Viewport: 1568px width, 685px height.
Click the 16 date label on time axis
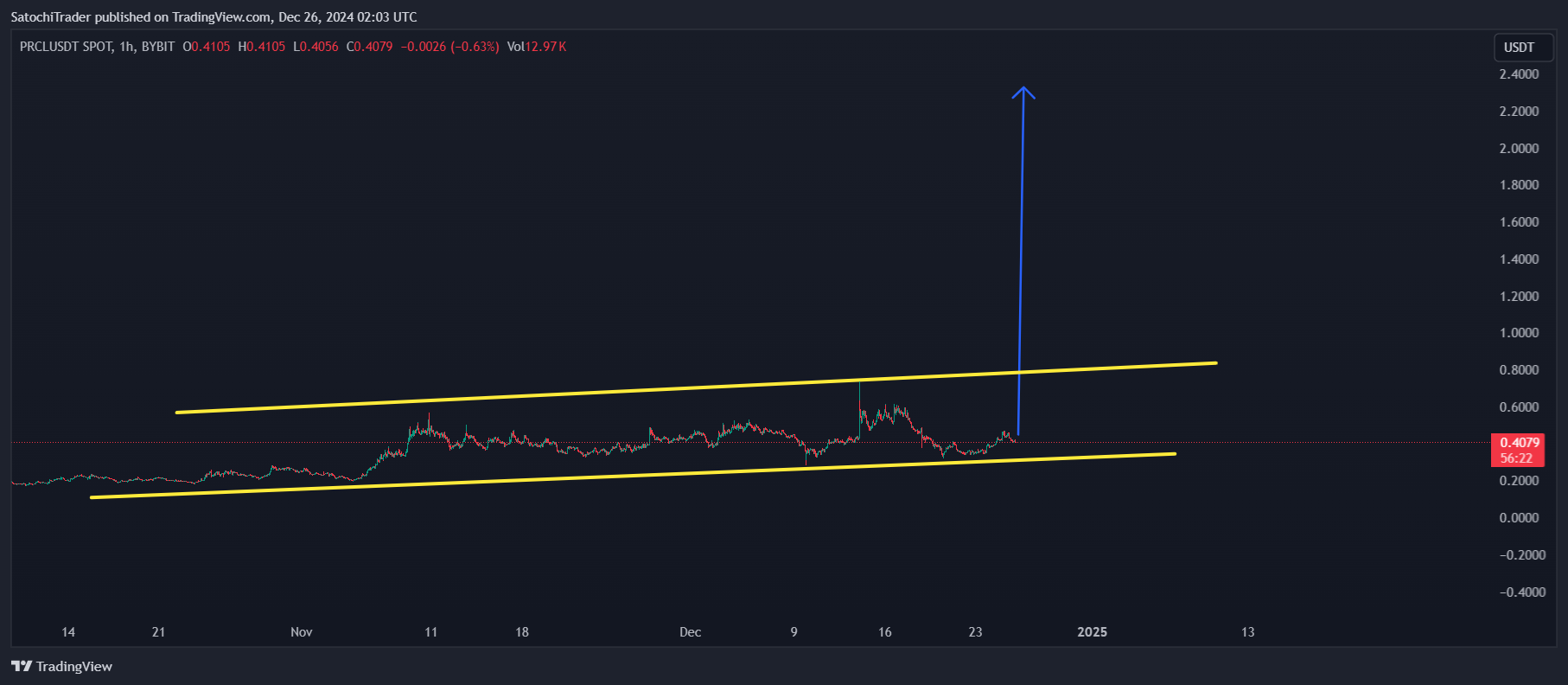(885, 632)
